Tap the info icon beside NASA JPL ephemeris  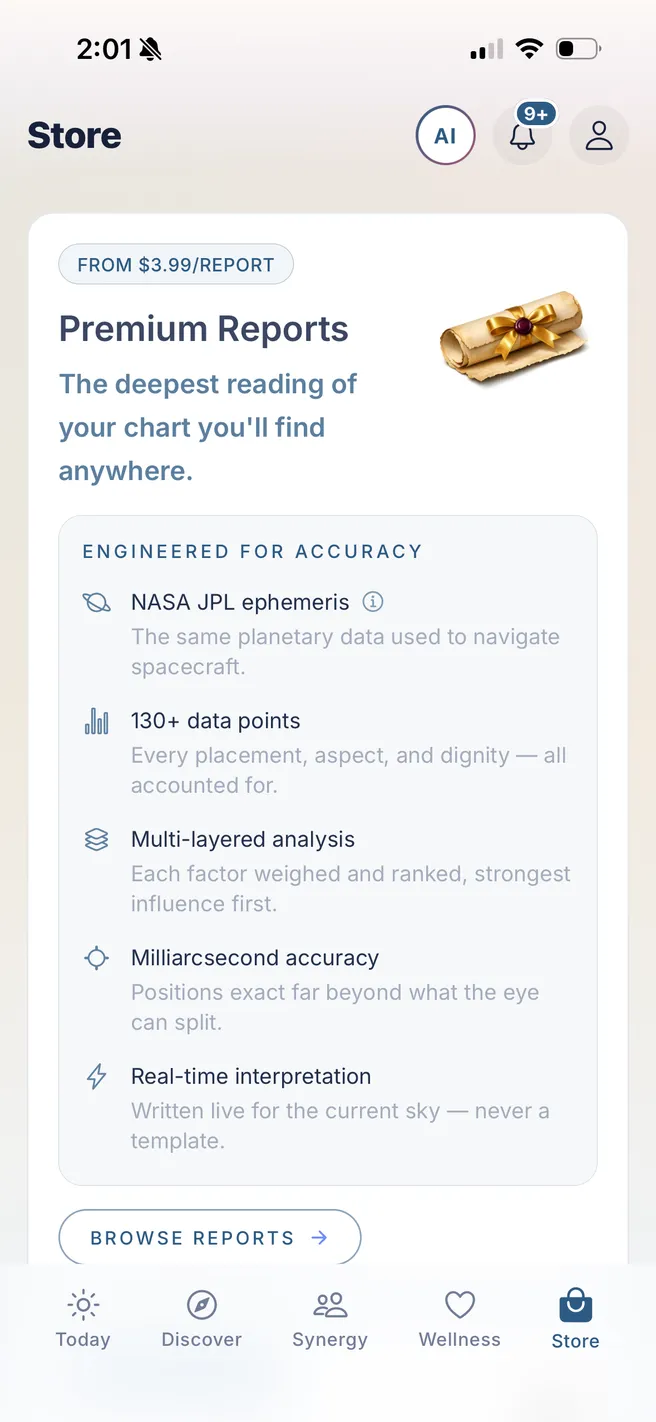coord(373,602)
